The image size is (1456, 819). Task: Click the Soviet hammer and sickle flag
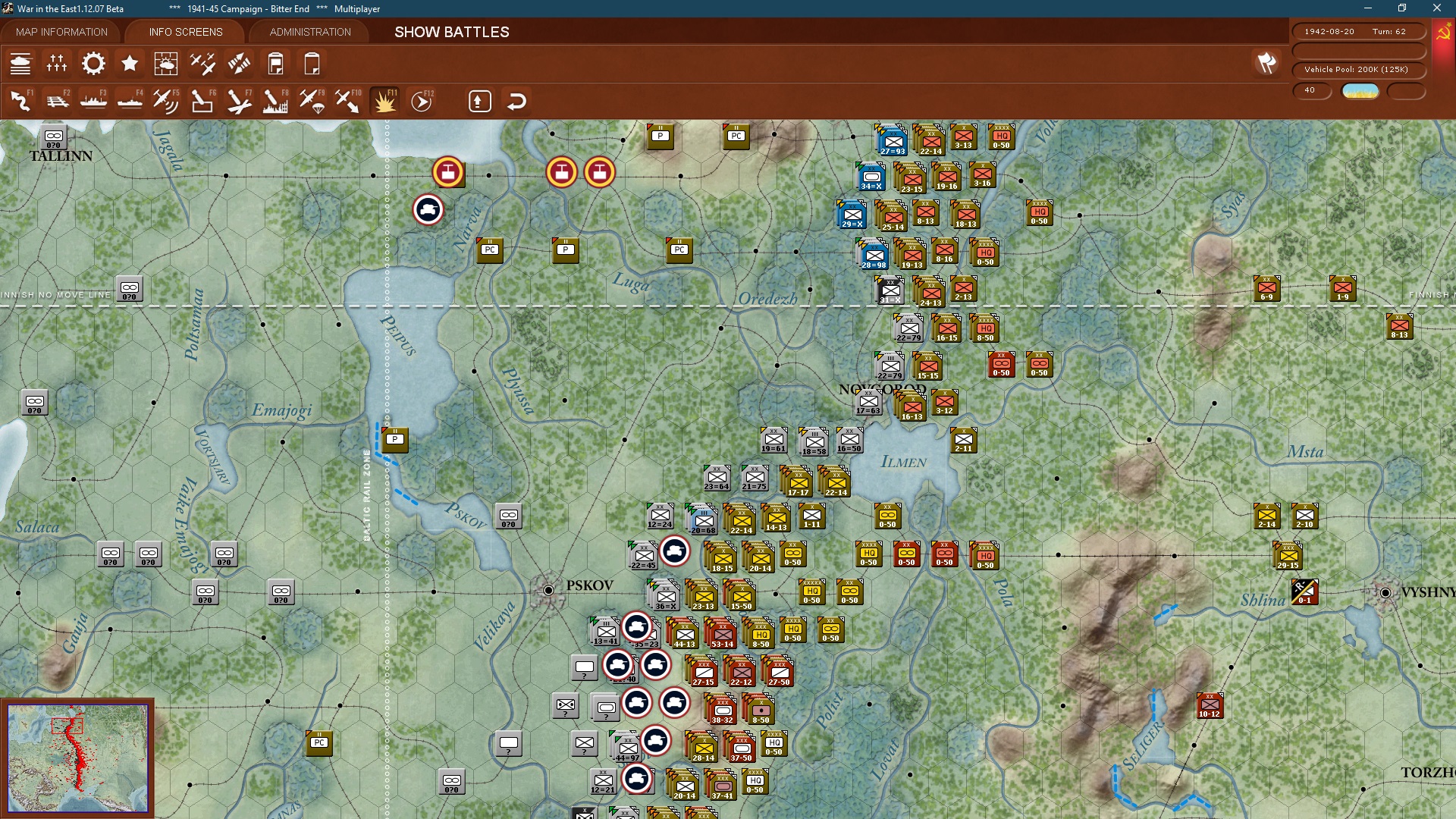coord(1442,33)
